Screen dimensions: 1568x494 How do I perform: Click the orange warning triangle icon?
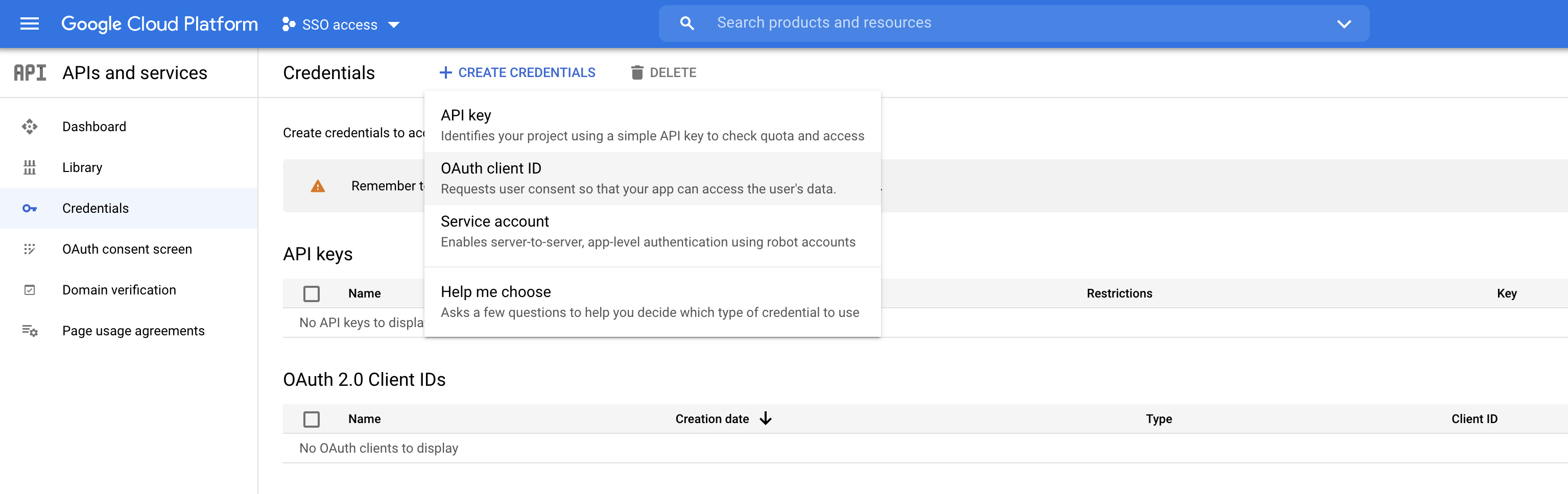(317, 186)
